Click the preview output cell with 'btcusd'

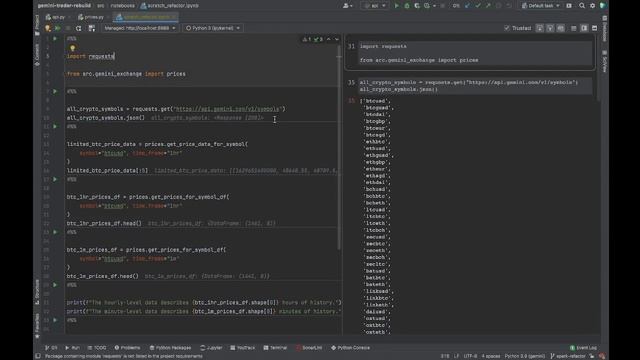click(375, 101)
